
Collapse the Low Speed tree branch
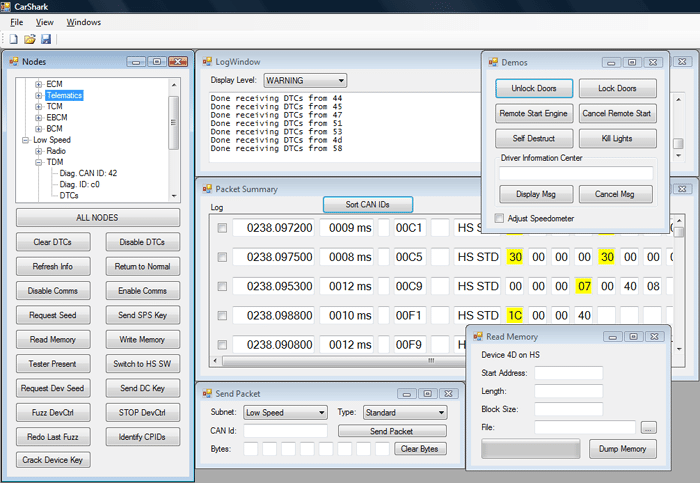click(25, 140)
